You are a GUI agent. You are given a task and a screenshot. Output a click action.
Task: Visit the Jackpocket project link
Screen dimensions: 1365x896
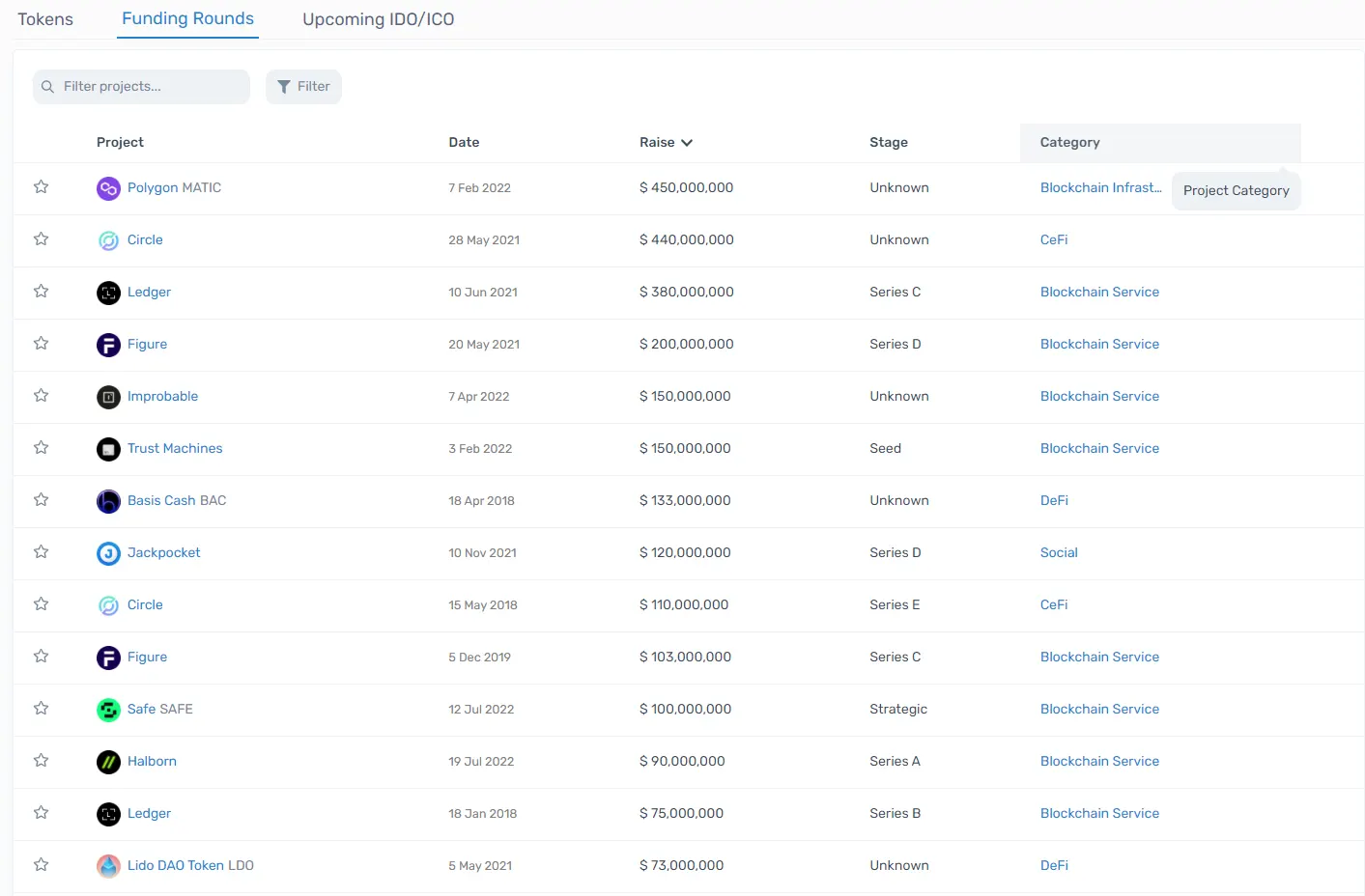(x=164, y=553)
